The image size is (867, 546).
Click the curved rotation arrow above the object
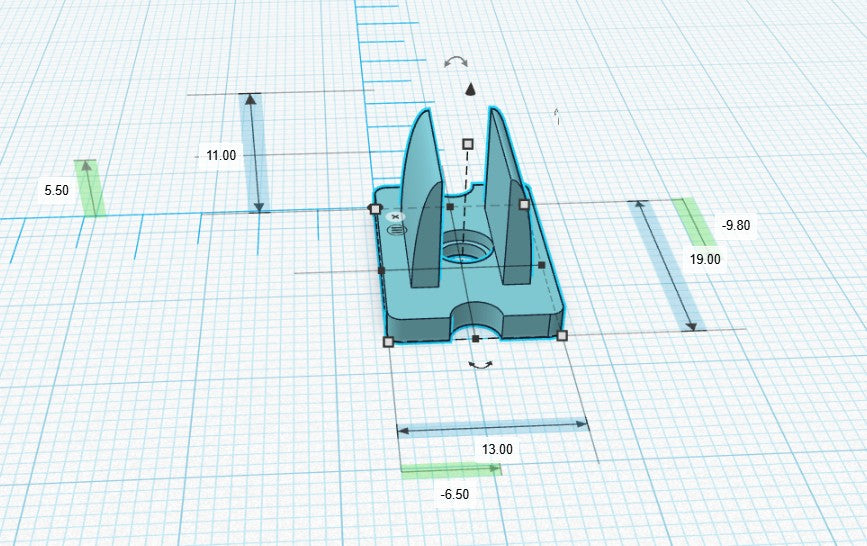click(x=456, y=61)
